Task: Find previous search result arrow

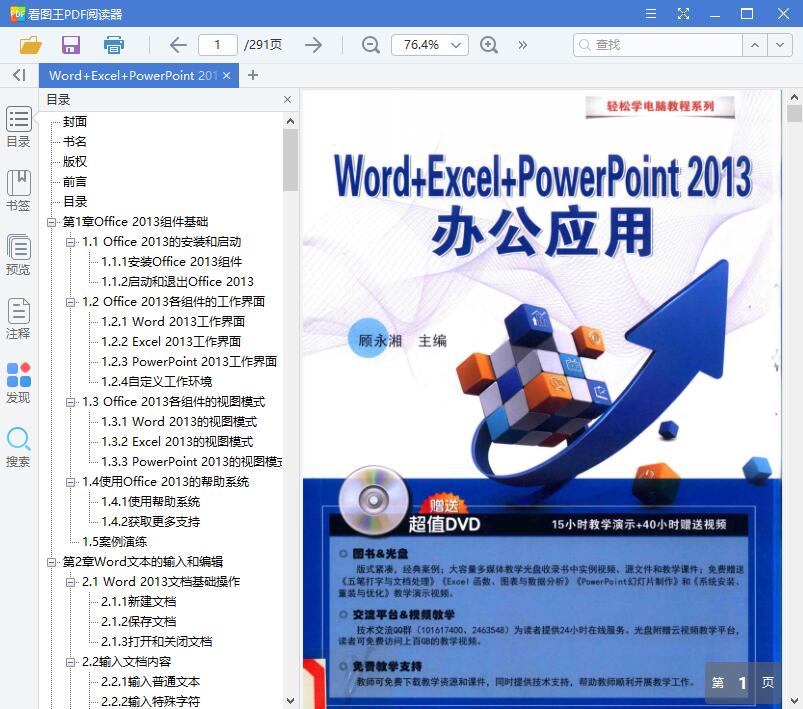Action: click(755, 45)
